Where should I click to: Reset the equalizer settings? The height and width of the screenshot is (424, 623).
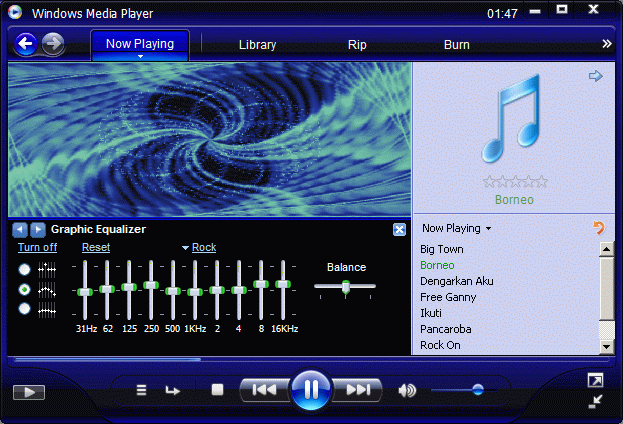96,248
